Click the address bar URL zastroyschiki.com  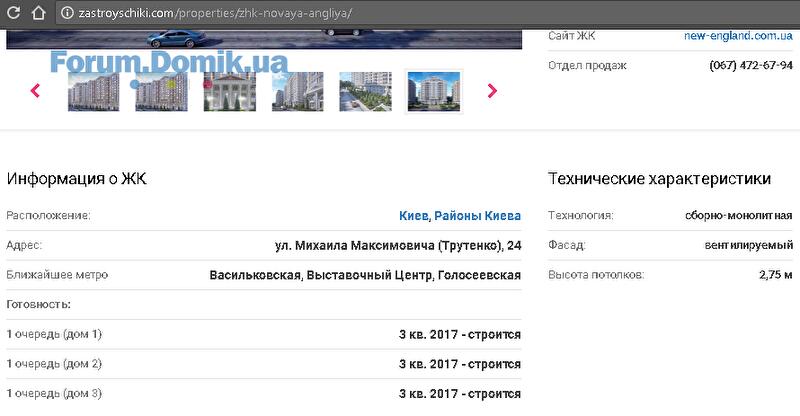[x=215, y=13]
